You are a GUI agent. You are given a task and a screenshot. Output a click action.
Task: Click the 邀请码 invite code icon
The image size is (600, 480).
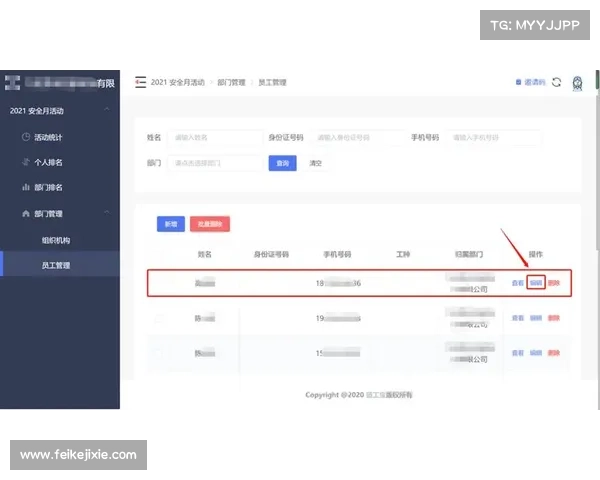[530, 82]
